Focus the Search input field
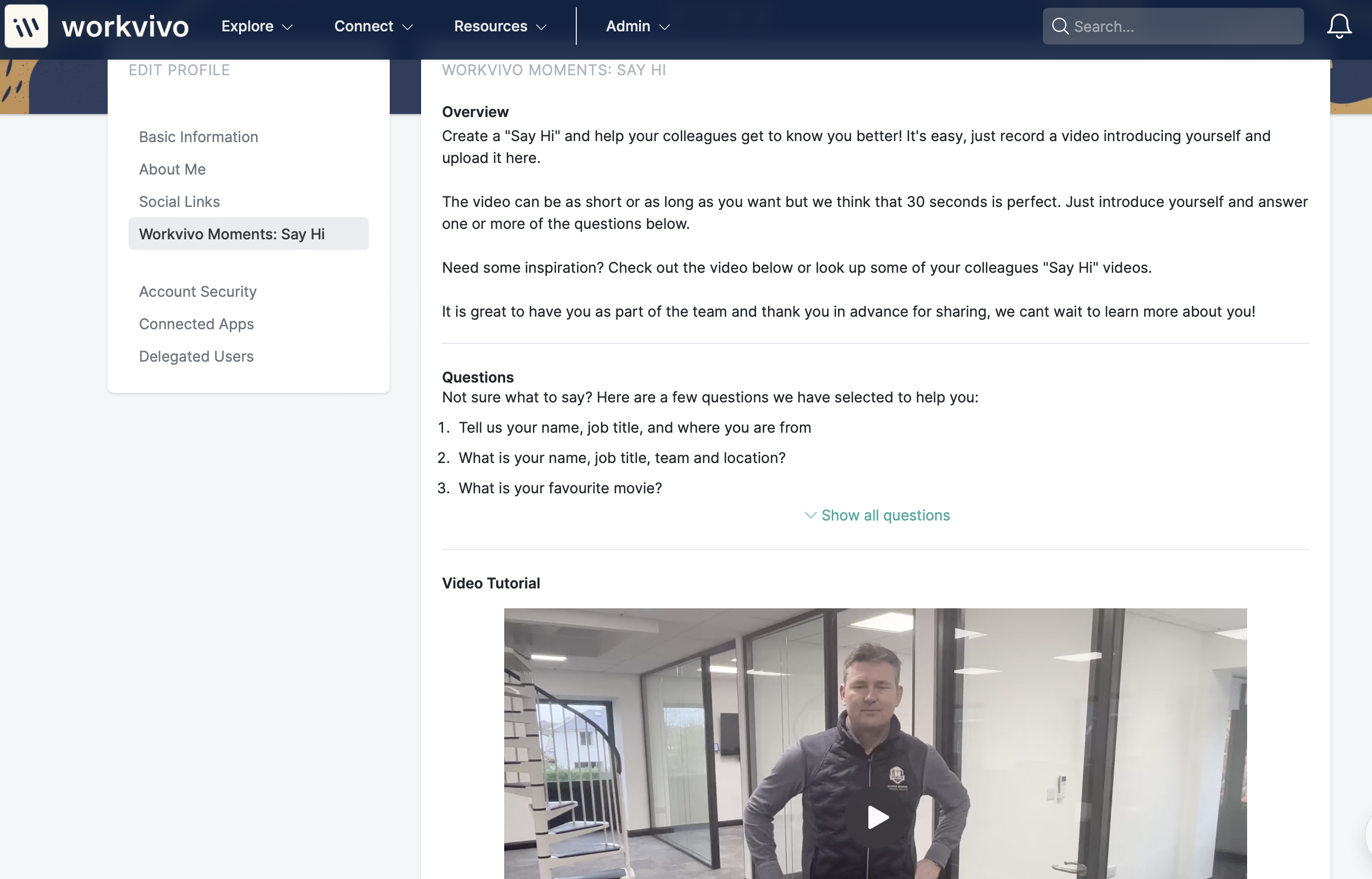This screenshot has width=1372, height=879. (1173, 26)
